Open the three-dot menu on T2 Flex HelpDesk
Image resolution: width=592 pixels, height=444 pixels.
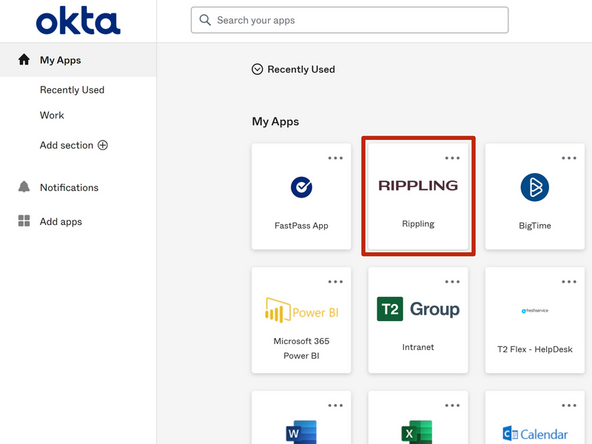click(x=569, y=282)
